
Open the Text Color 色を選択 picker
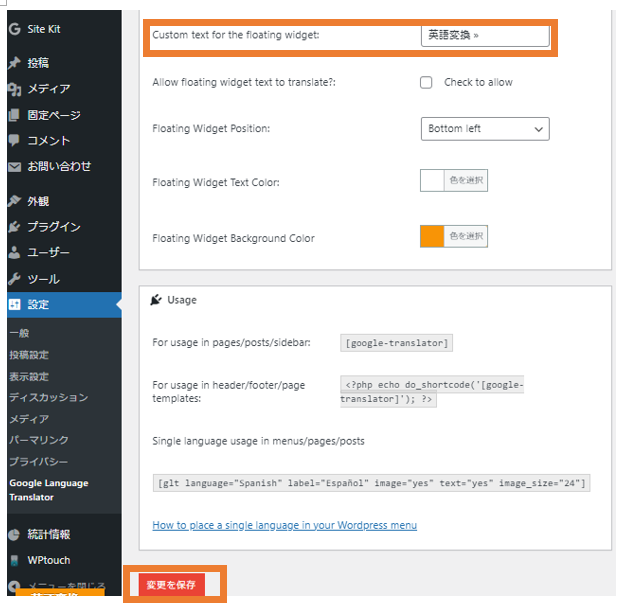click(x=465, y=180)
